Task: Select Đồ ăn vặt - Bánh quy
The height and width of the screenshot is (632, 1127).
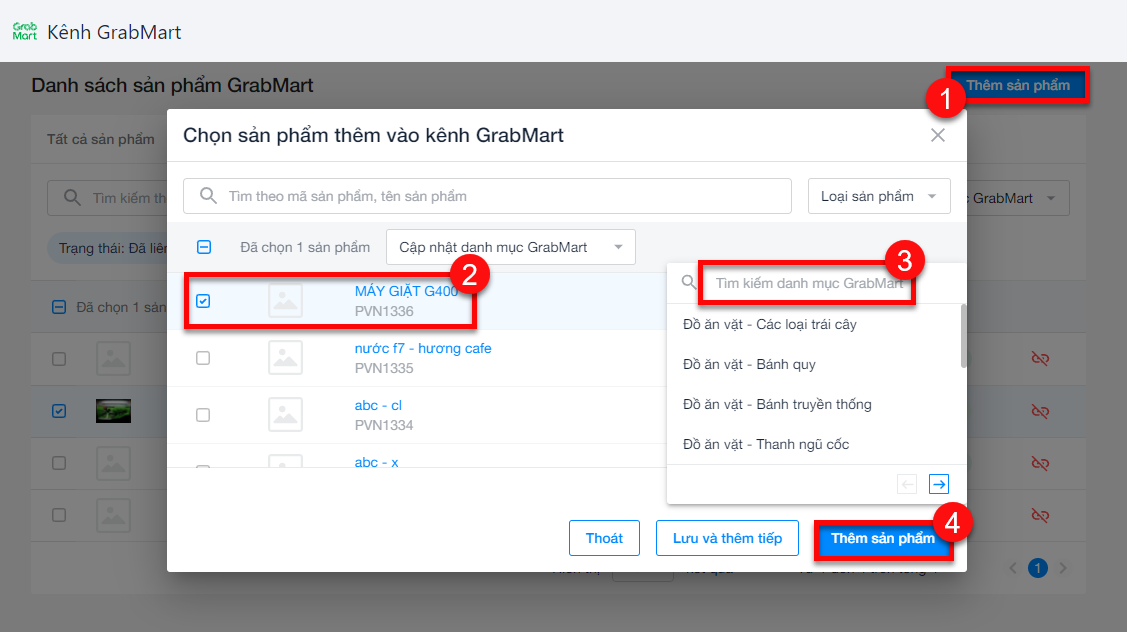Action: (x=749, y=365)
